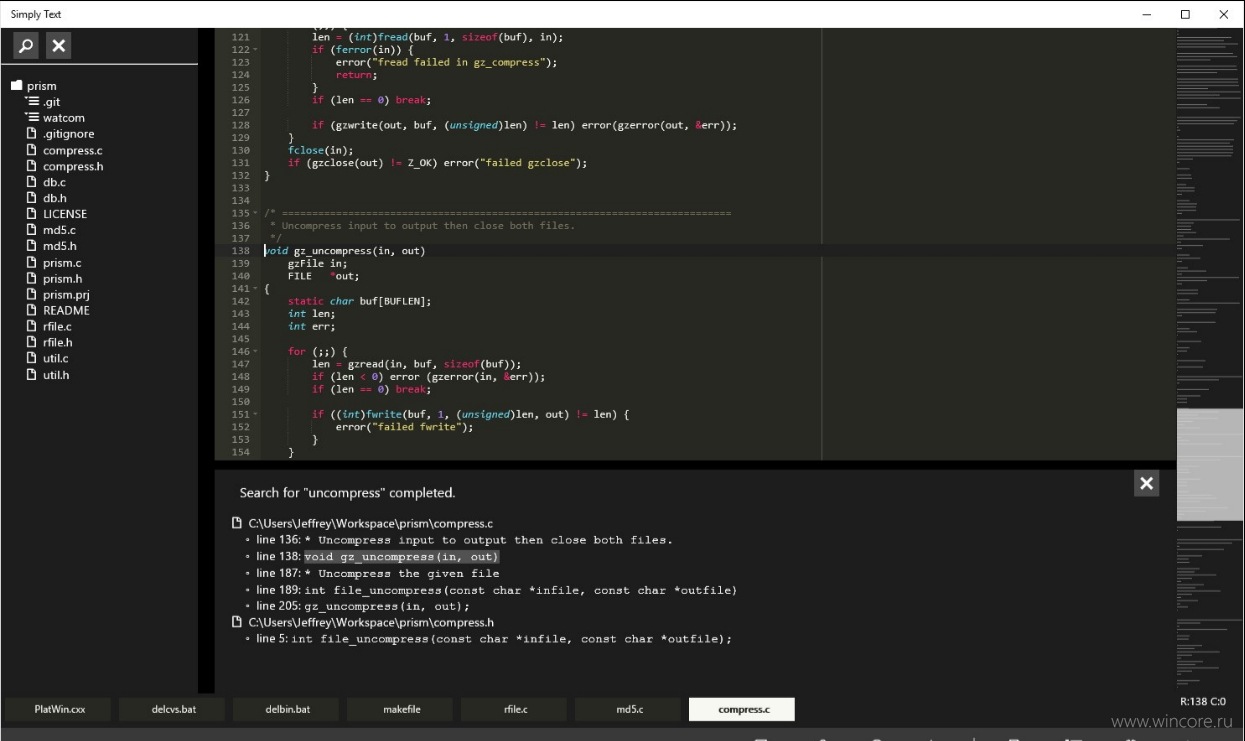Open util.h file

(x=55, y=375)
